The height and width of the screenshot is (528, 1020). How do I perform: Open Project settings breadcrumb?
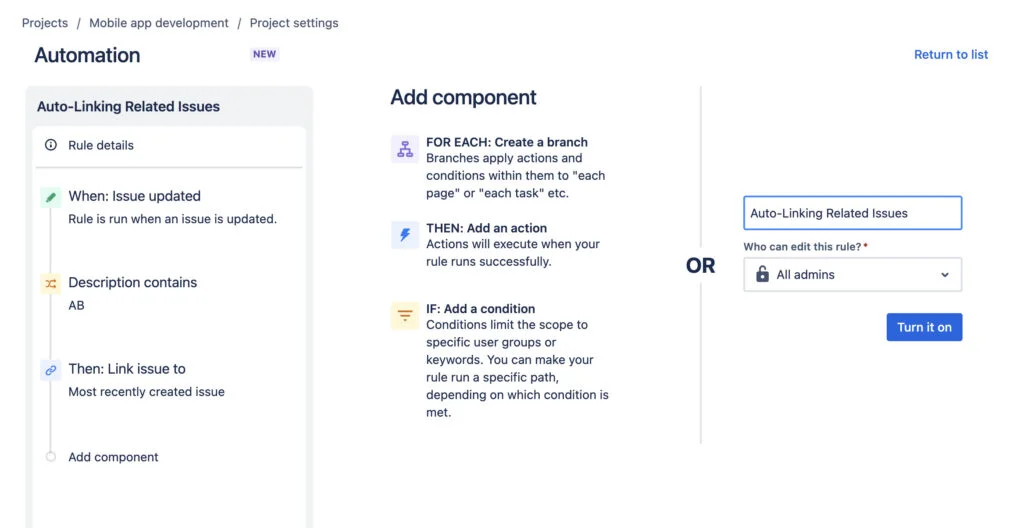294,23
